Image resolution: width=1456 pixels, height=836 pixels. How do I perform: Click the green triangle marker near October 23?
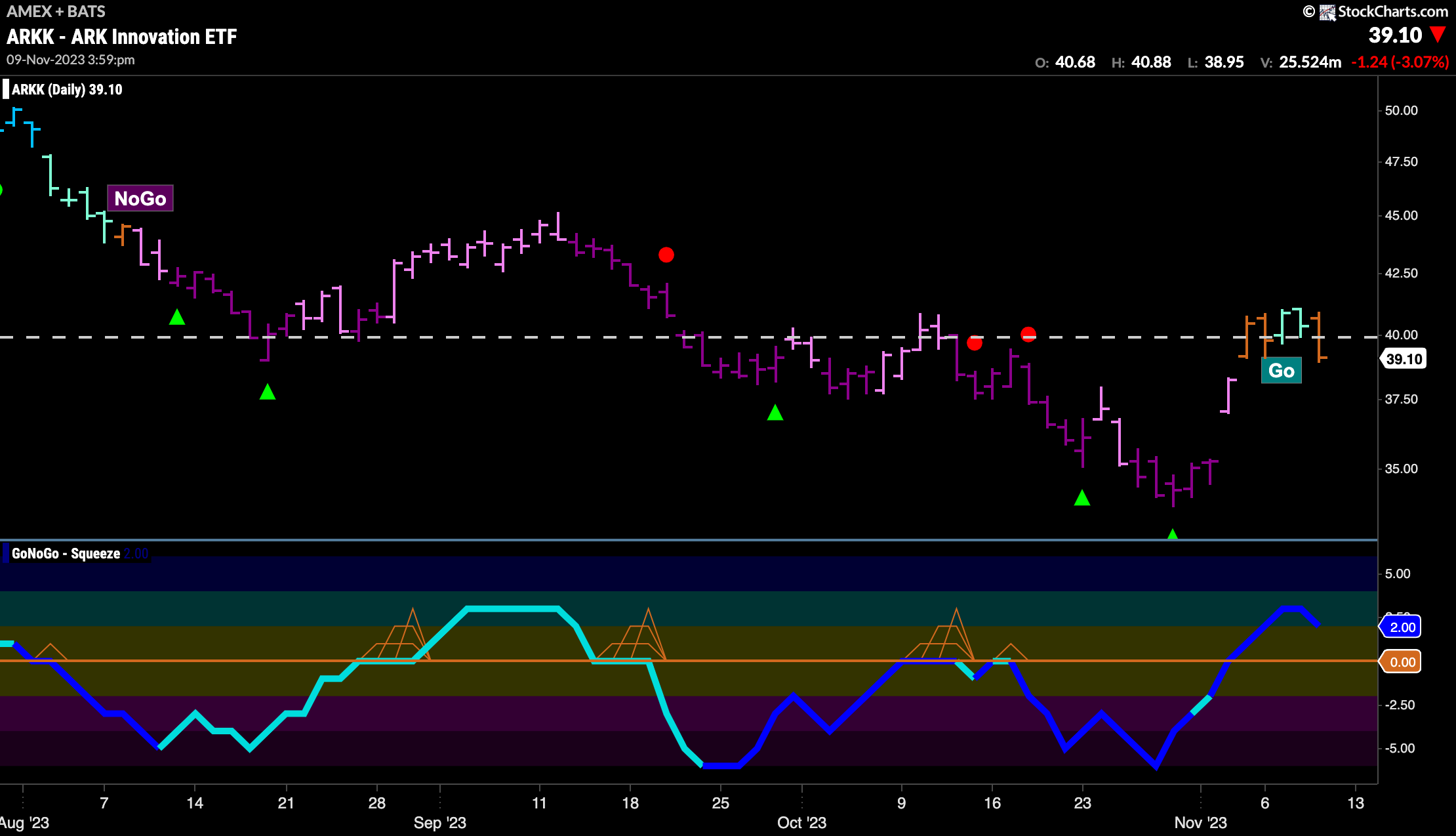click(x=1082, y=497)
